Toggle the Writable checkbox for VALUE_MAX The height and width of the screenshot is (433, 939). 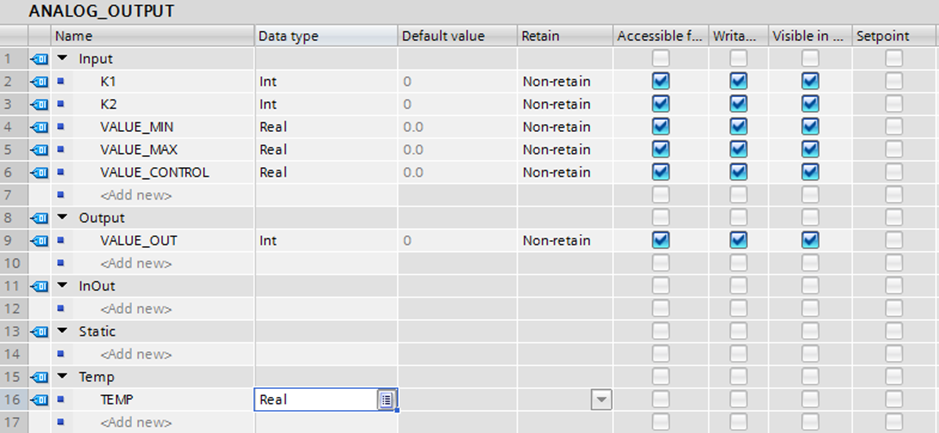point(738,150)
